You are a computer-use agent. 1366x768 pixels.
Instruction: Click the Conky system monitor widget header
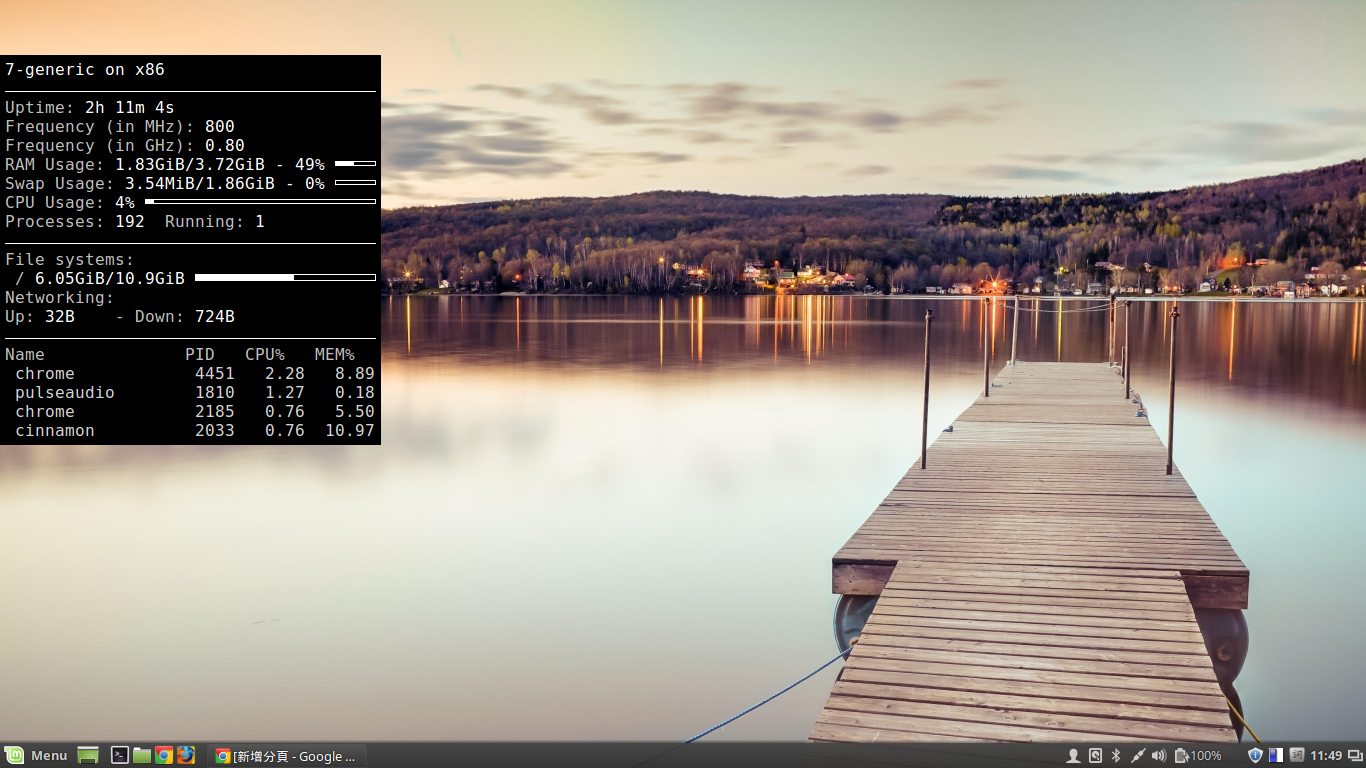(x=85, y=70)
